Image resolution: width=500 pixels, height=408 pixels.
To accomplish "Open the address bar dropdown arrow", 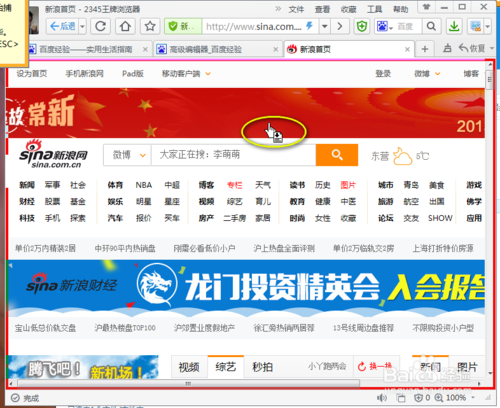I will (x=324, y=26).
